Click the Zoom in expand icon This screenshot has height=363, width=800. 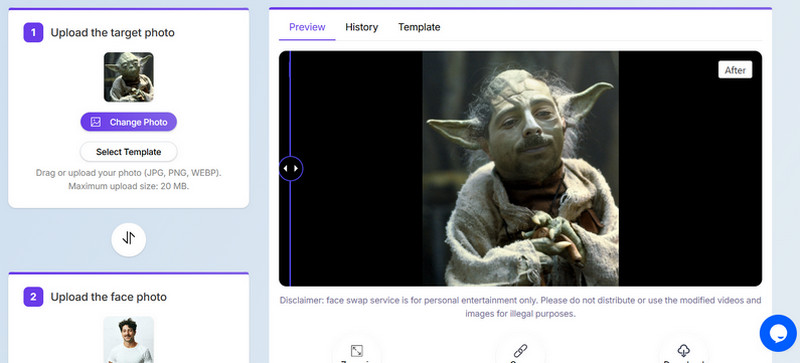[357, 351]
